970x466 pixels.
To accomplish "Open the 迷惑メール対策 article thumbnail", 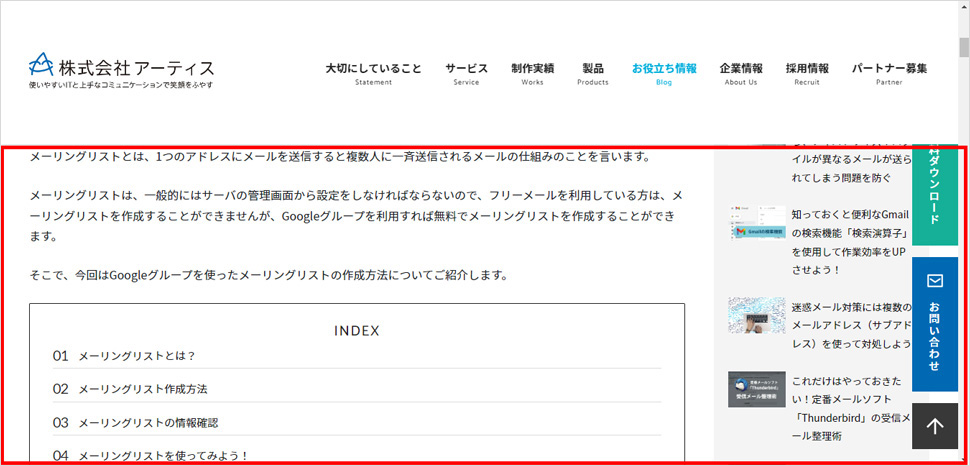I will click(757, 315).
